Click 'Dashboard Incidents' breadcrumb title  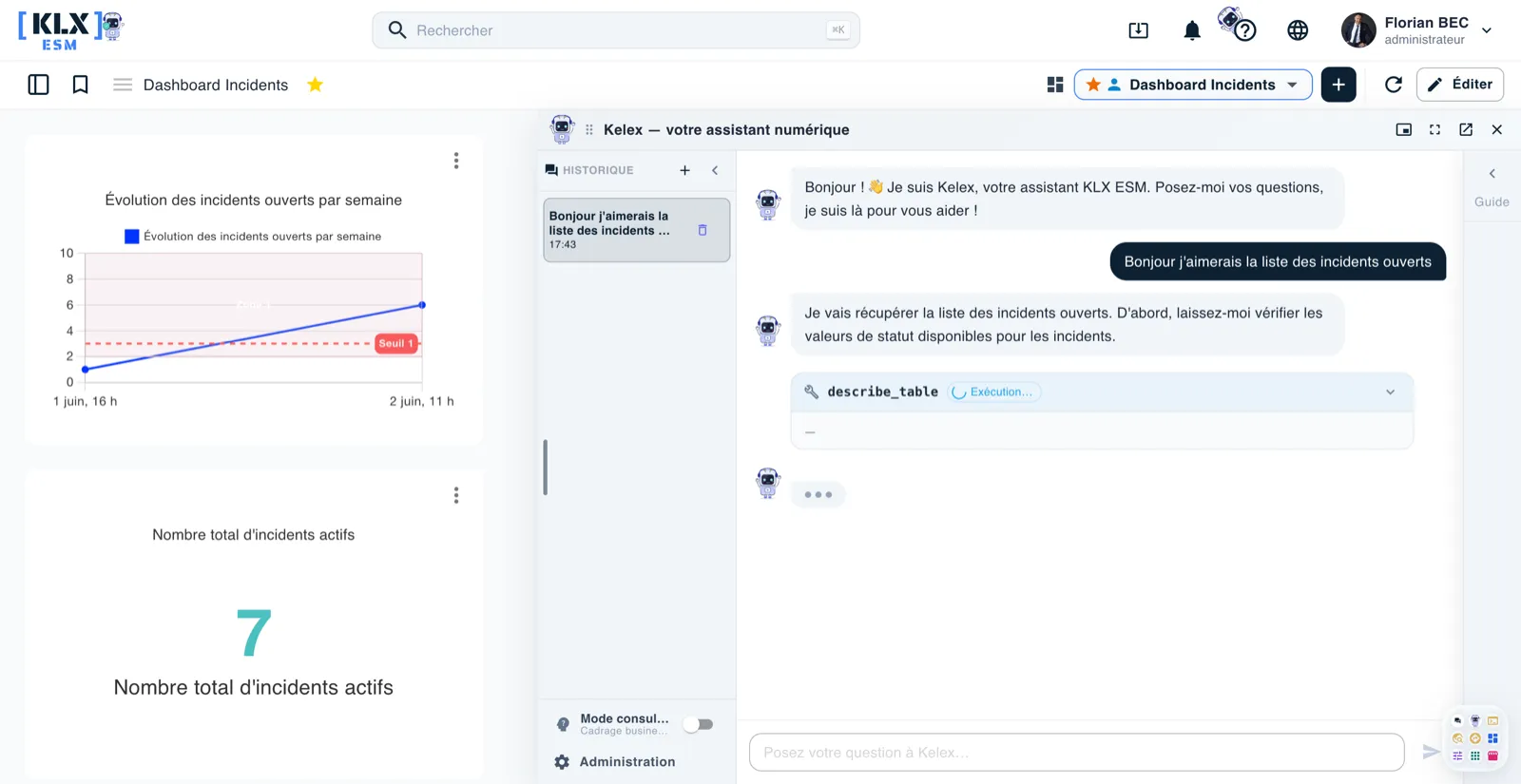[x=216, y=85]
